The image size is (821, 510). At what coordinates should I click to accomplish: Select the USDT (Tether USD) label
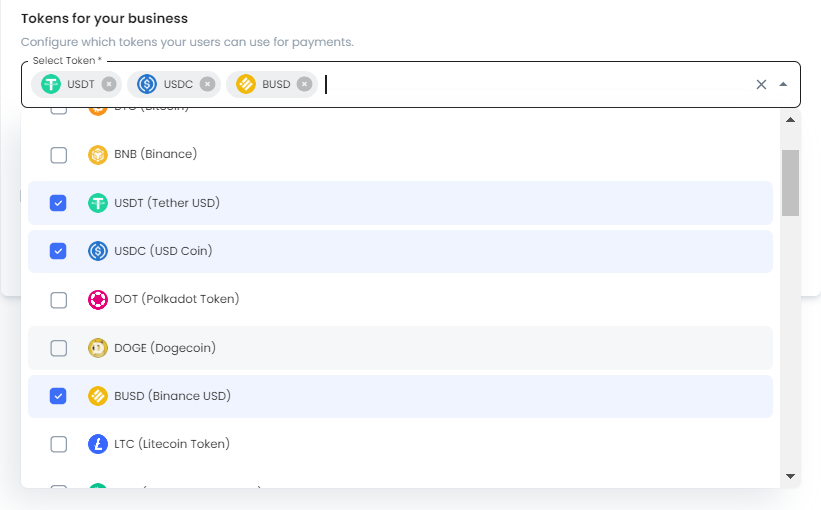167,203
